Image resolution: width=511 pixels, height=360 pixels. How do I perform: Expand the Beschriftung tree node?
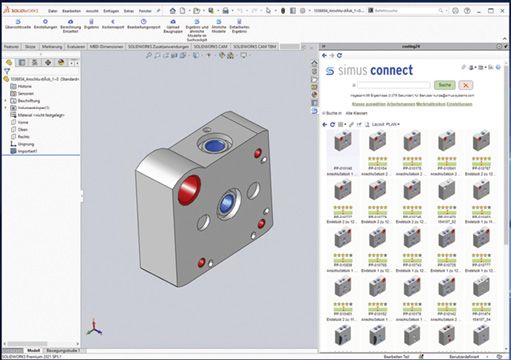click(5, 100)
